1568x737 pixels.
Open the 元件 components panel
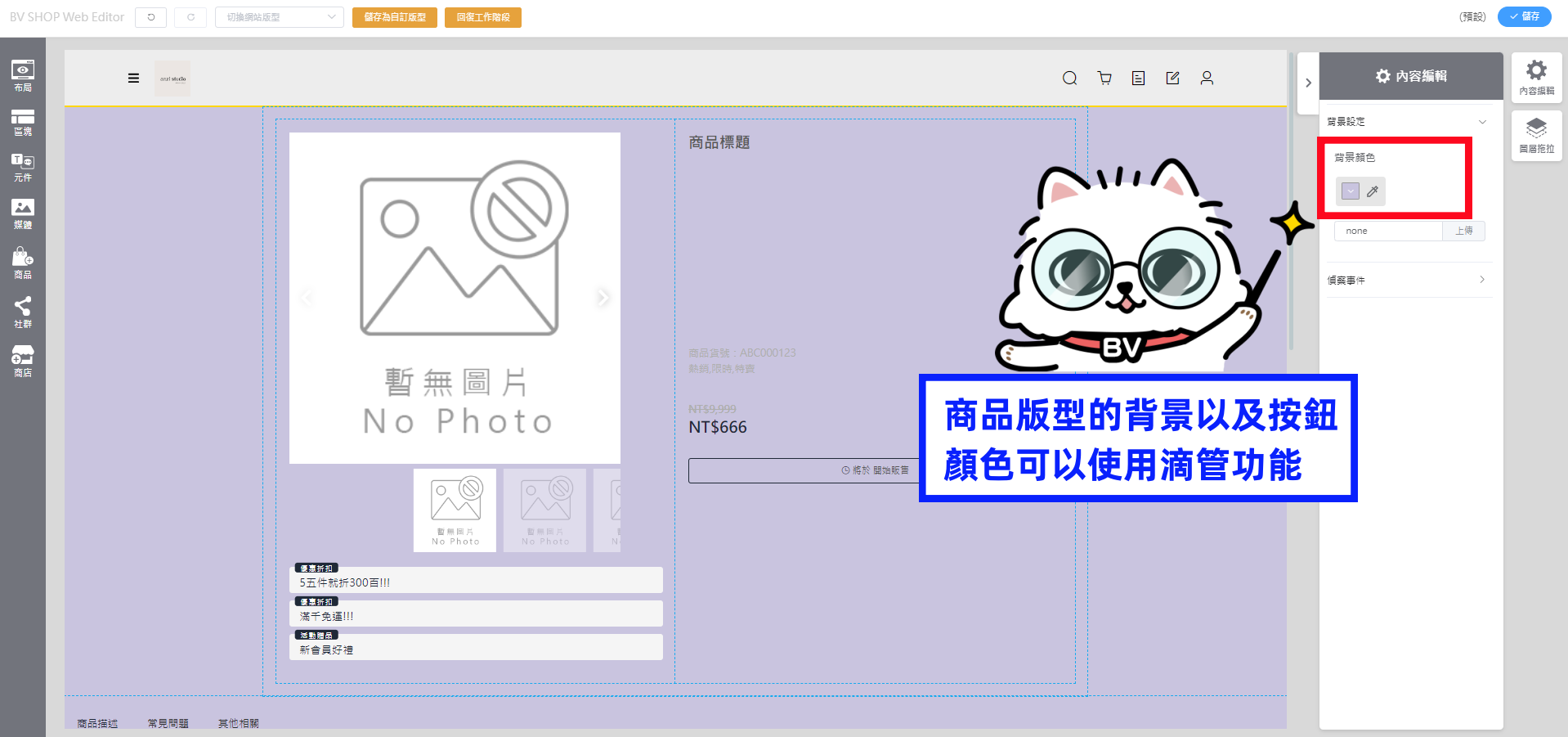[x=23, y=168]
